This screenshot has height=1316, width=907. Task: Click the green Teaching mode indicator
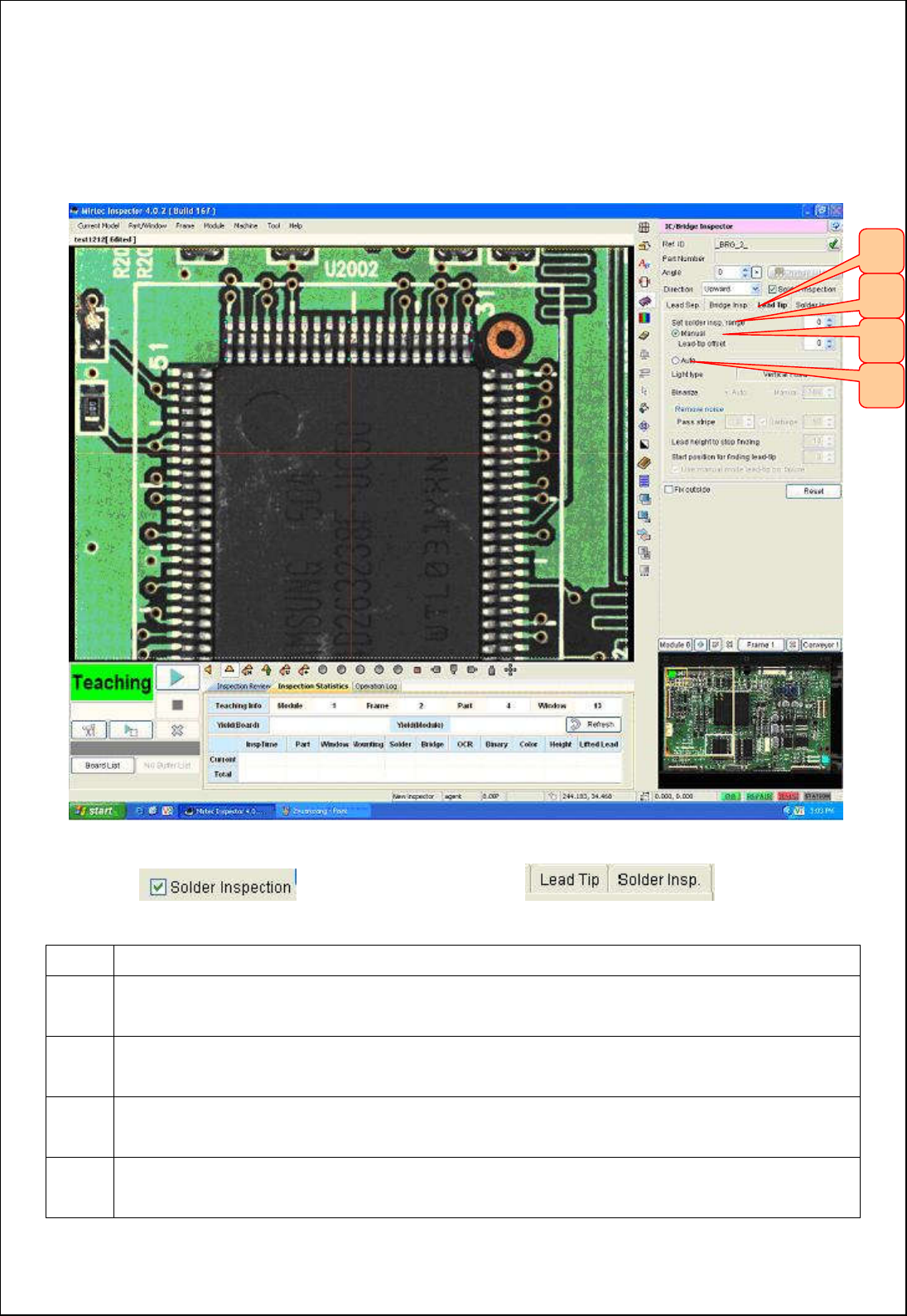112,682
